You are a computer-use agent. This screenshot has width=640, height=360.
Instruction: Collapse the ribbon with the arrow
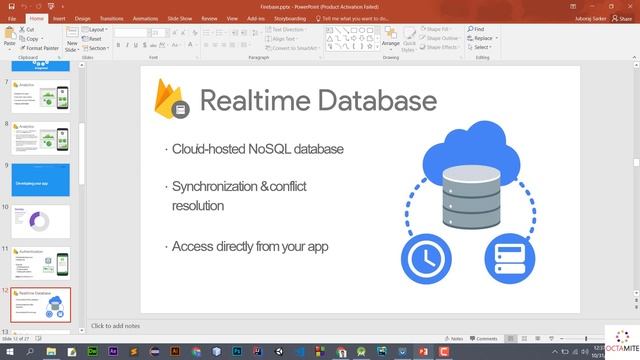[634, 58]
